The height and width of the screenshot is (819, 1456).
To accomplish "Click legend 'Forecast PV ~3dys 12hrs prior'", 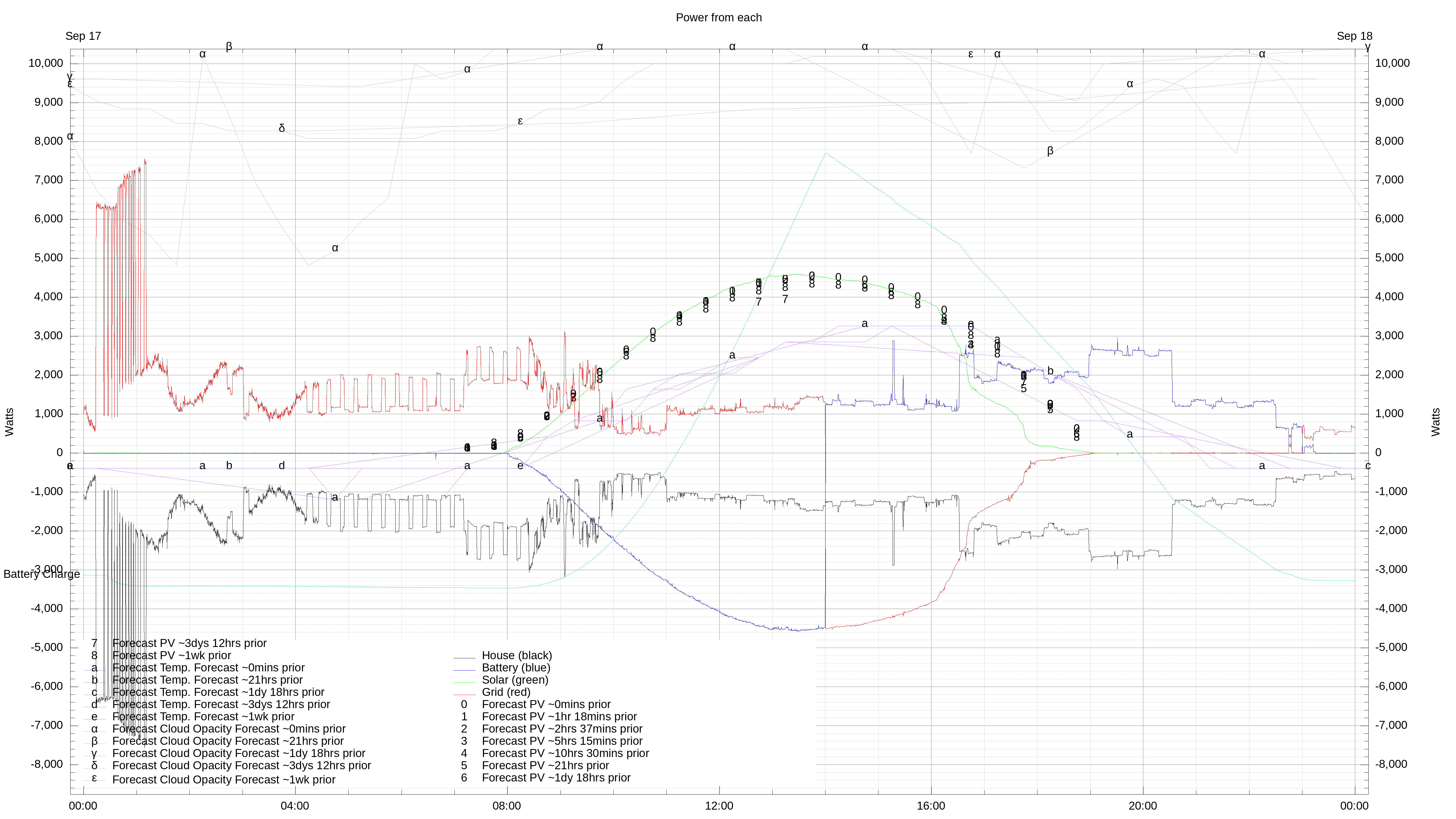I will point(189,643).
